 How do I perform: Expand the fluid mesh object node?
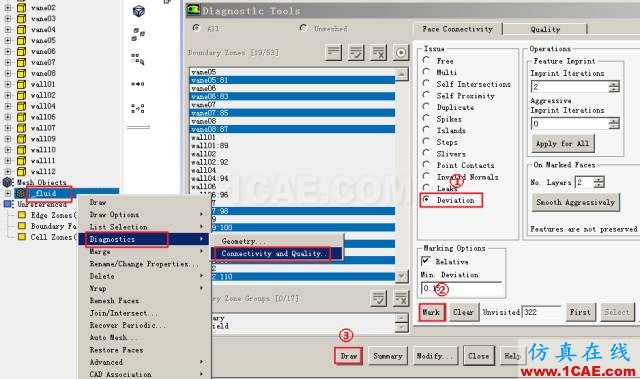coord(8,193)
